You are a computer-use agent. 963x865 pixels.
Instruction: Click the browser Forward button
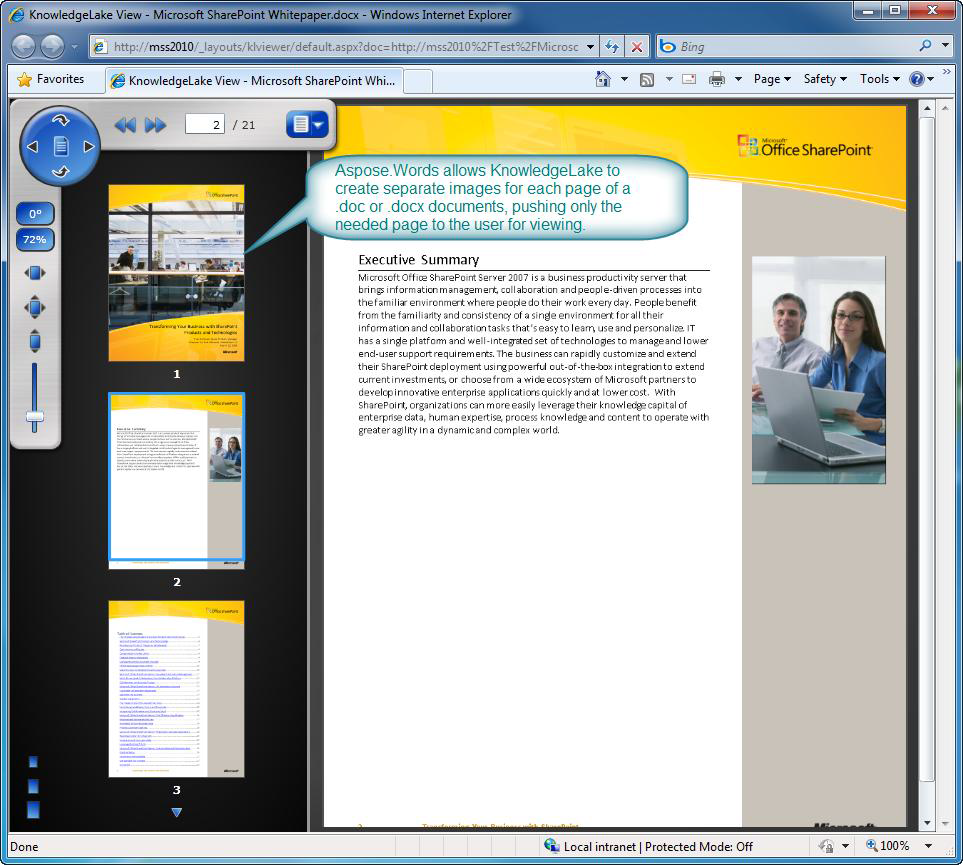(x=52, y=47)
